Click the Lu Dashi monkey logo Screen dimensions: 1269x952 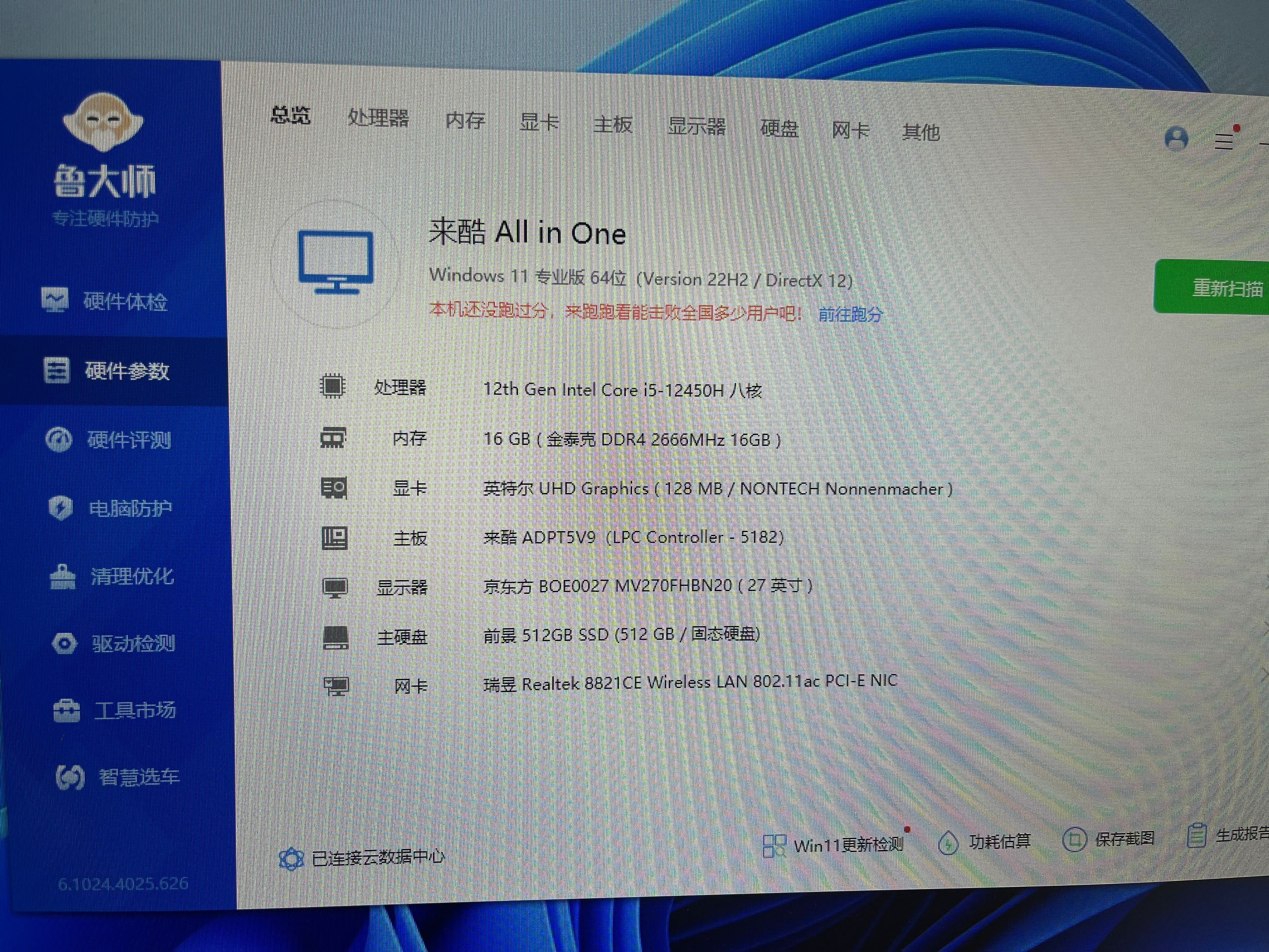pos(103,122)
